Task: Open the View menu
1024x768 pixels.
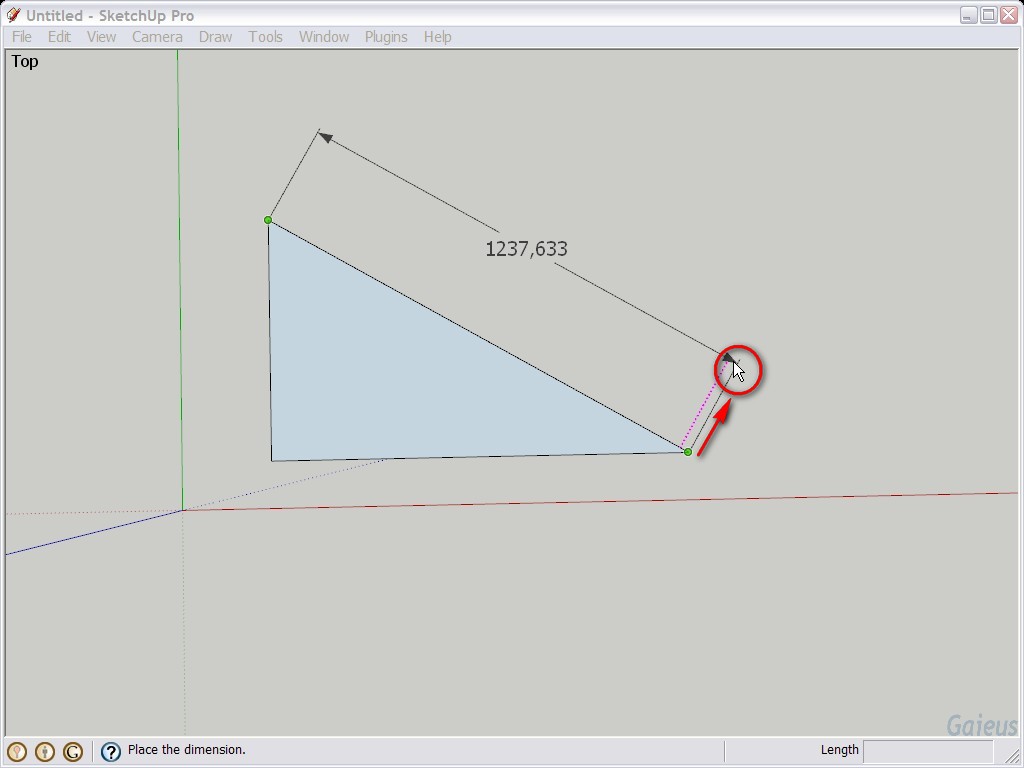Action: click(101, 37)
